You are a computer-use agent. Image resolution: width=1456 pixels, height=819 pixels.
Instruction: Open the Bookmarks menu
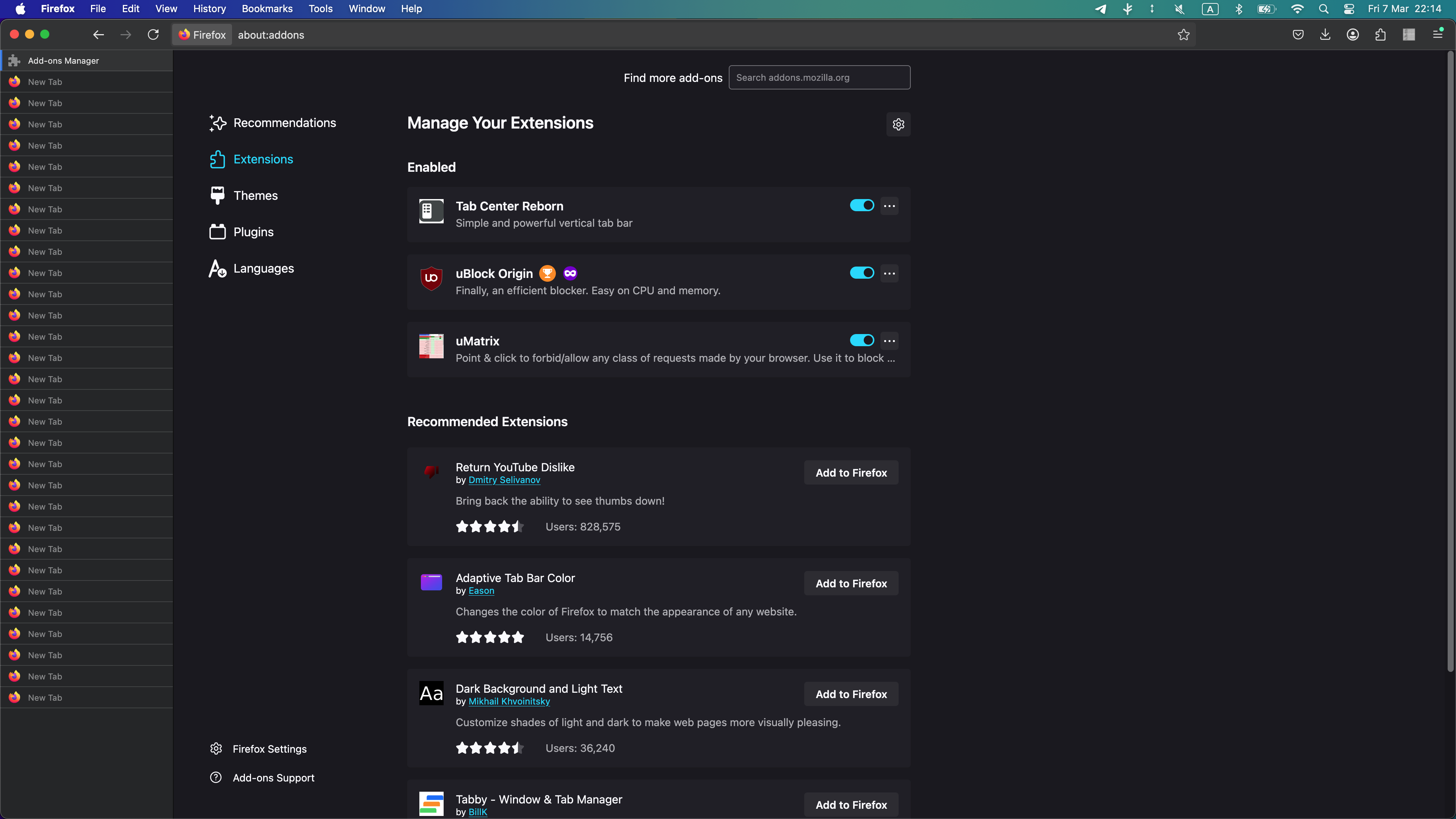tap(267, 9)
